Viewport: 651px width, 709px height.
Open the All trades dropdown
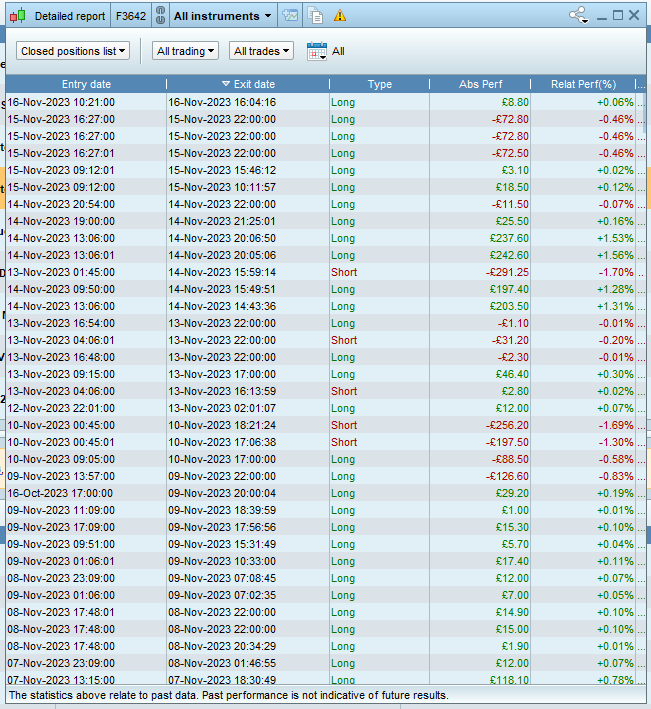(x=261, y=51)
